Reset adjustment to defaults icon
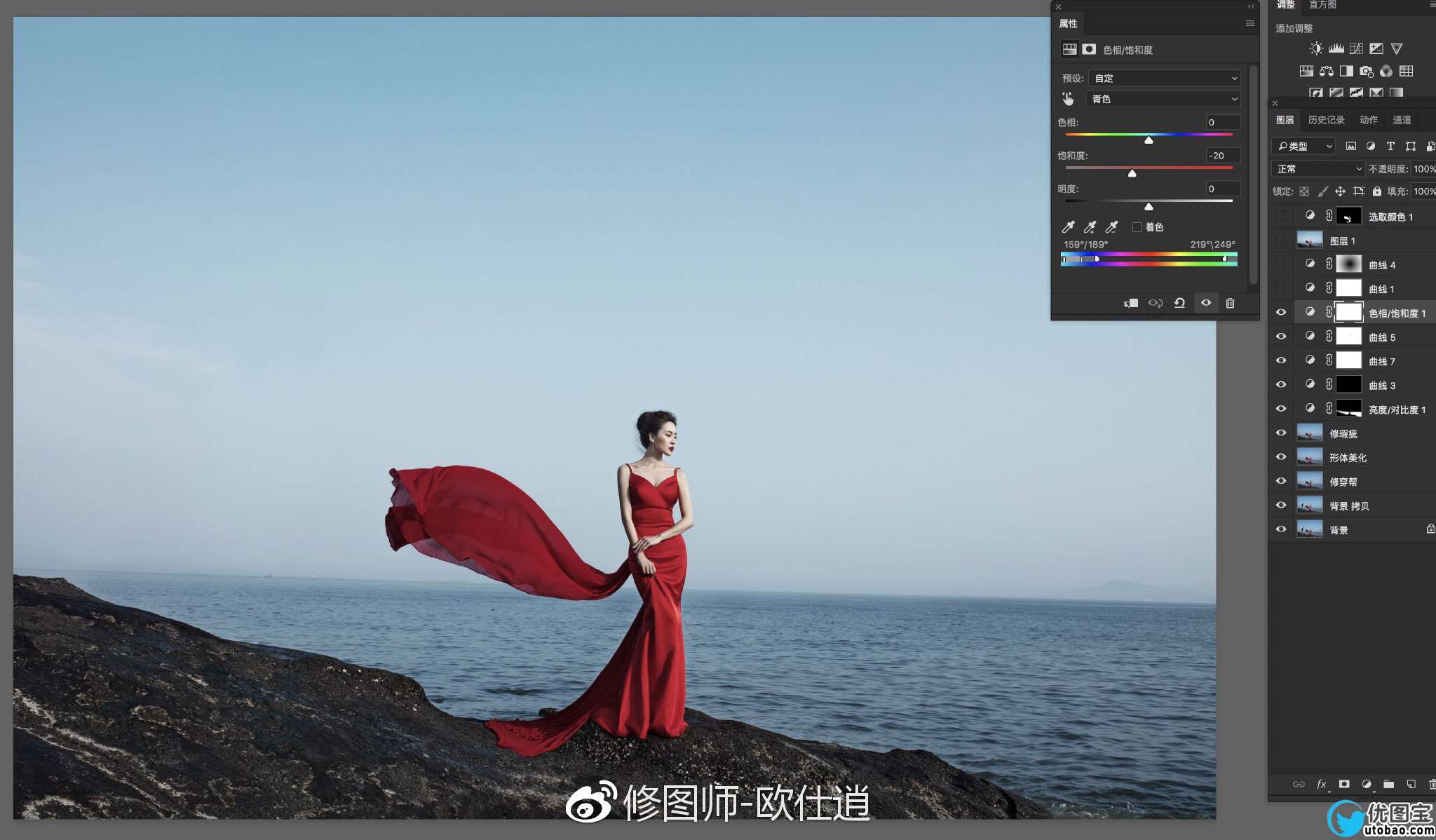This screenshot has height=840, width=1436. [1179, 303]
